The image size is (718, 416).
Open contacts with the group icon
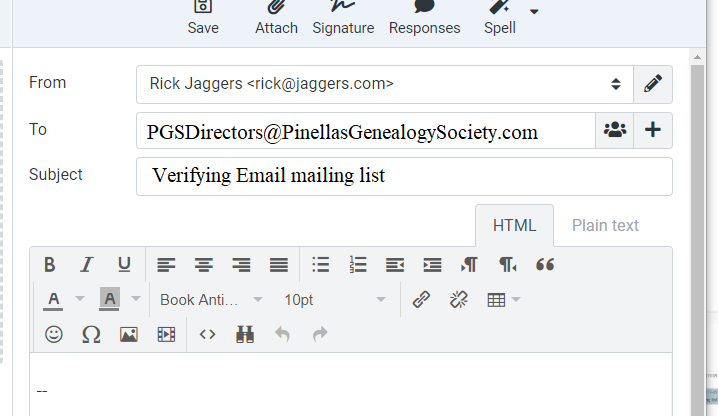(x=615, y=130)
